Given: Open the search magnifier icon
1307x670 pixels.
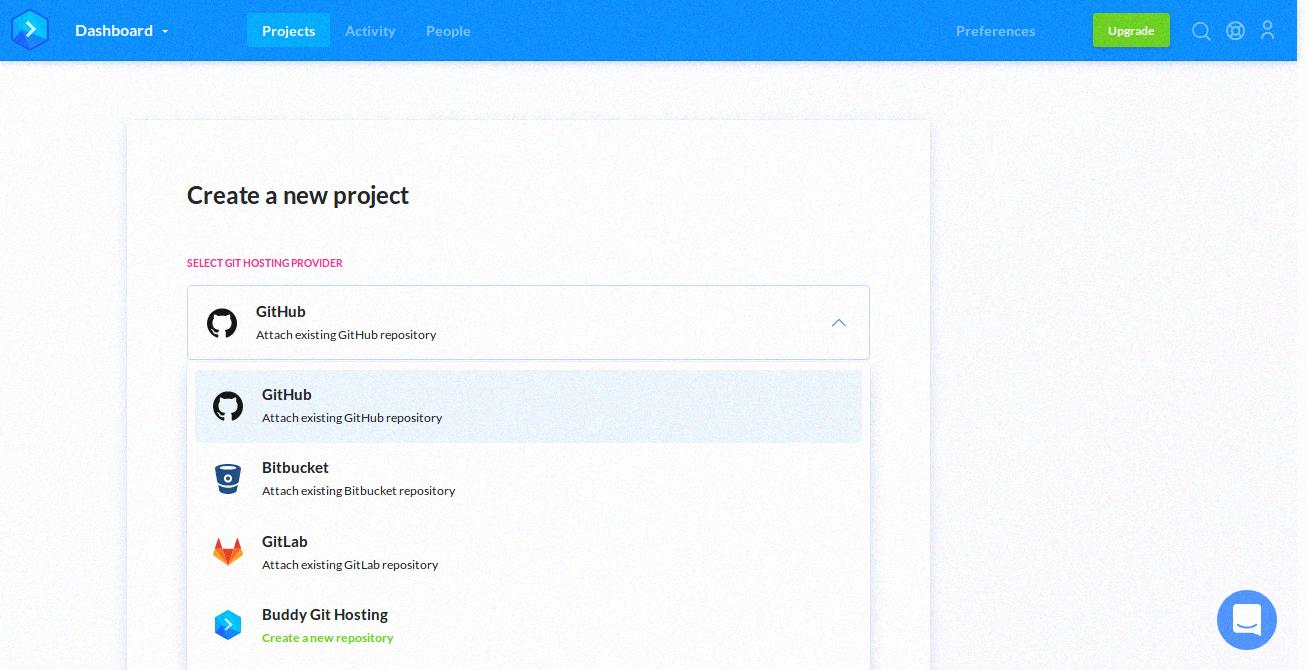Looking at the screenshot, I should click(1201, 31).
